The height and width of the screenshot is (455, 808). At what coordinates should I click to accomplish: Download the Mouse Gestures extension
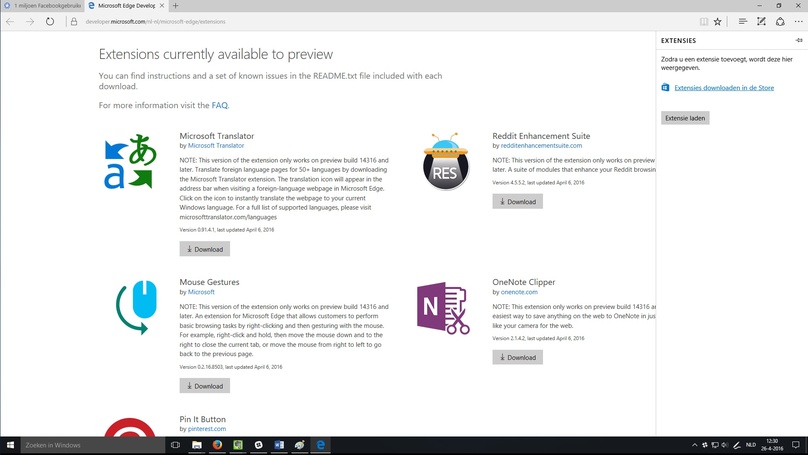(205, 385)
